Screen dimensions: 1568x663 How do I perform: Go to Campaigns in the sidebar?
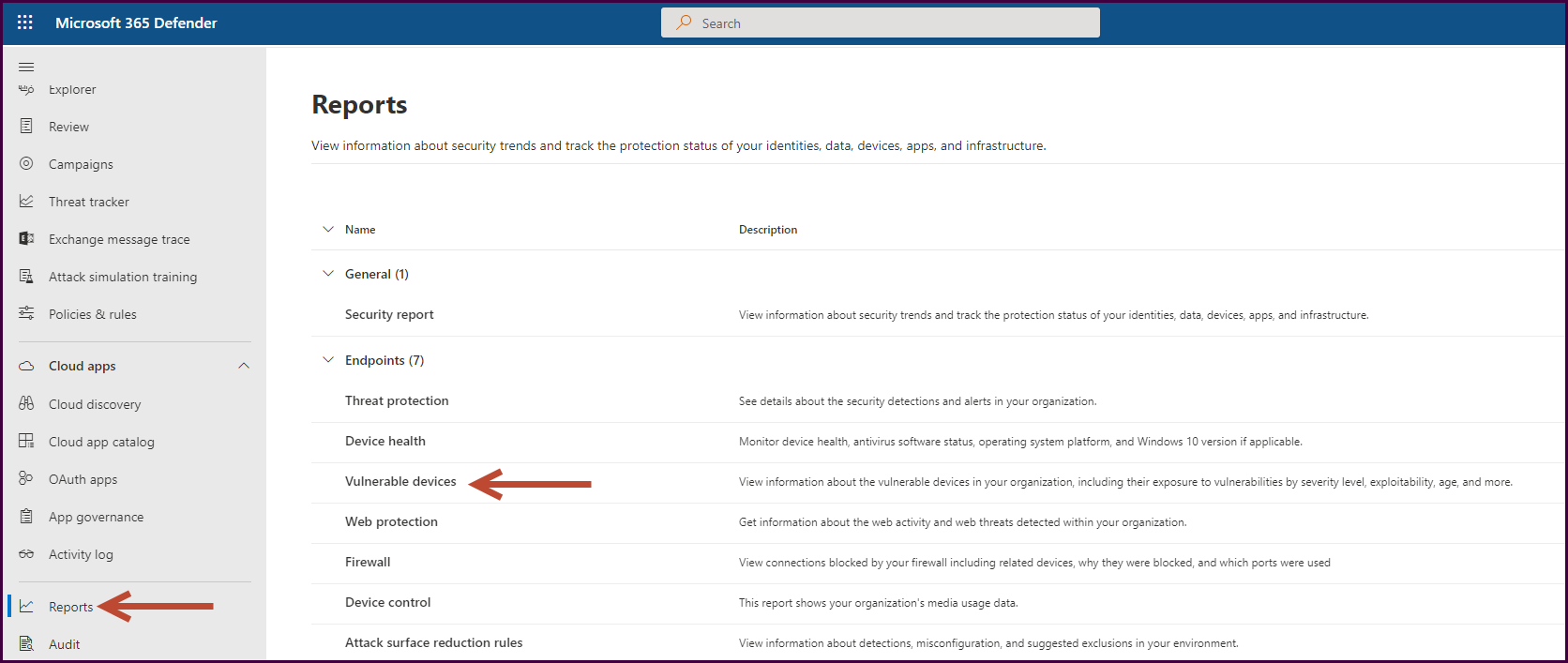81,164
